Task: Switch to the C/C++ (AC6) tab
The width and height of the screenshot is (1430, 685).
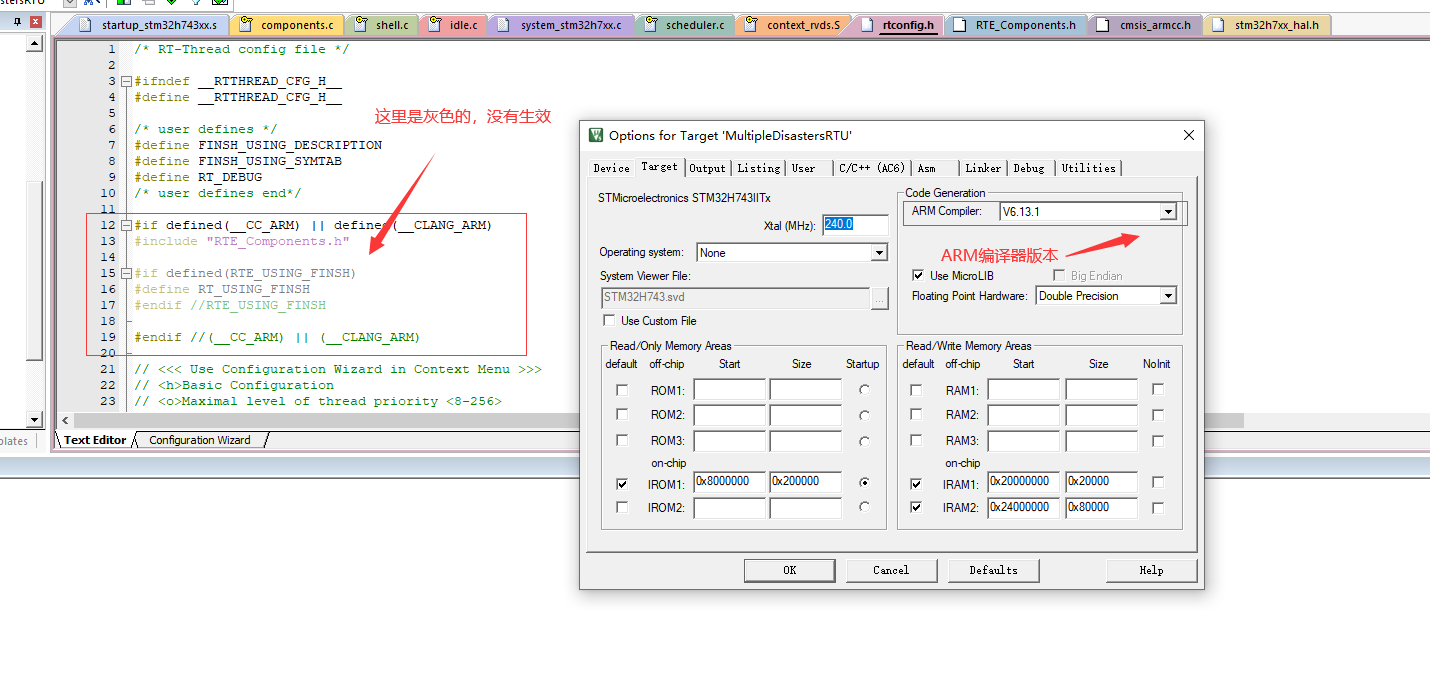Action: (871, 168)
